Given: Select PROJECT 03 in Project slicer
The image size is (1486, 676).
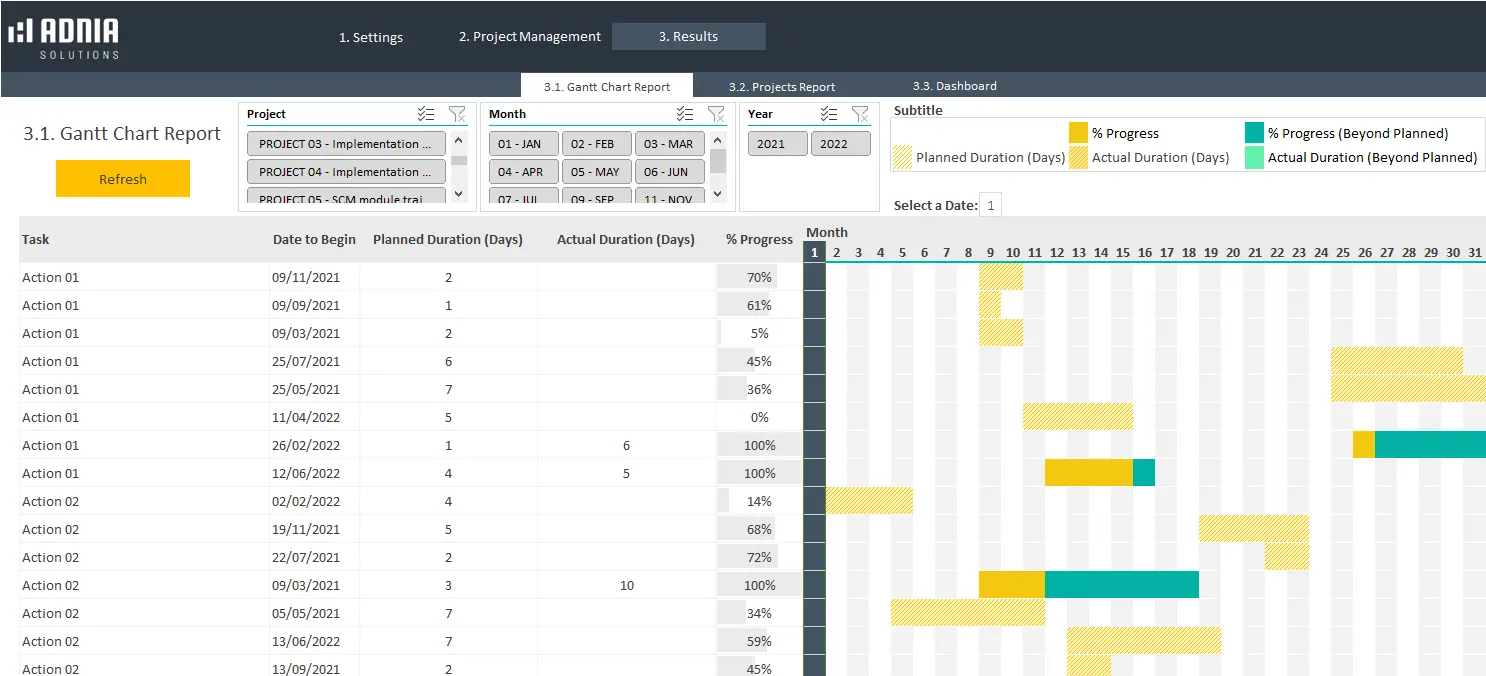Looking at the screenshot, I should click(x=346, y=144).
